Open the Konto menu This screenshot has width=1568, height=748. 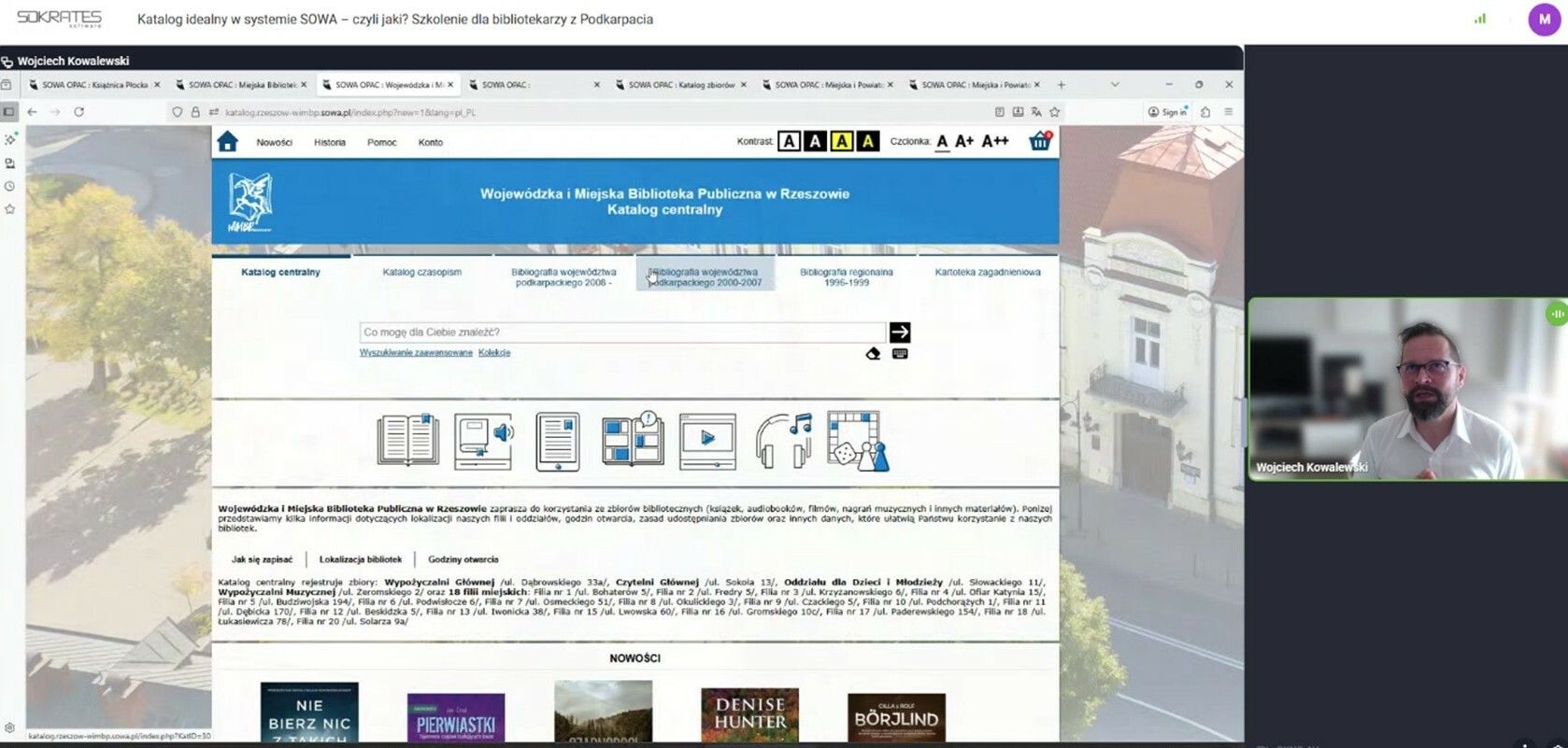pos(430,143)
